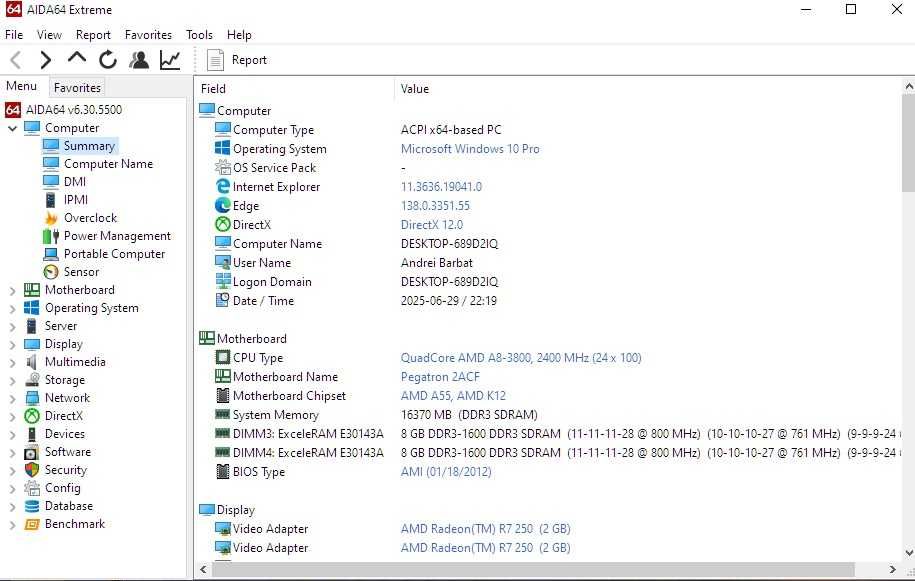This screenshot has height=581, width=915.
Task: Select the Server tree icon
Action: tap(32, 326)
